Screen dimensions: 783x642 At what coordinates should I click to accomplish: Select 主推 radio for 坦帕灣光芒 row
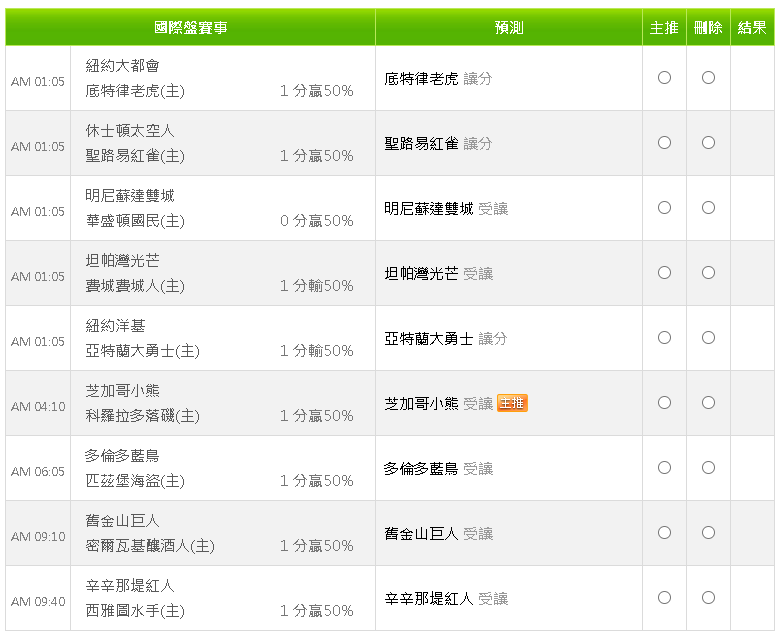664,273
